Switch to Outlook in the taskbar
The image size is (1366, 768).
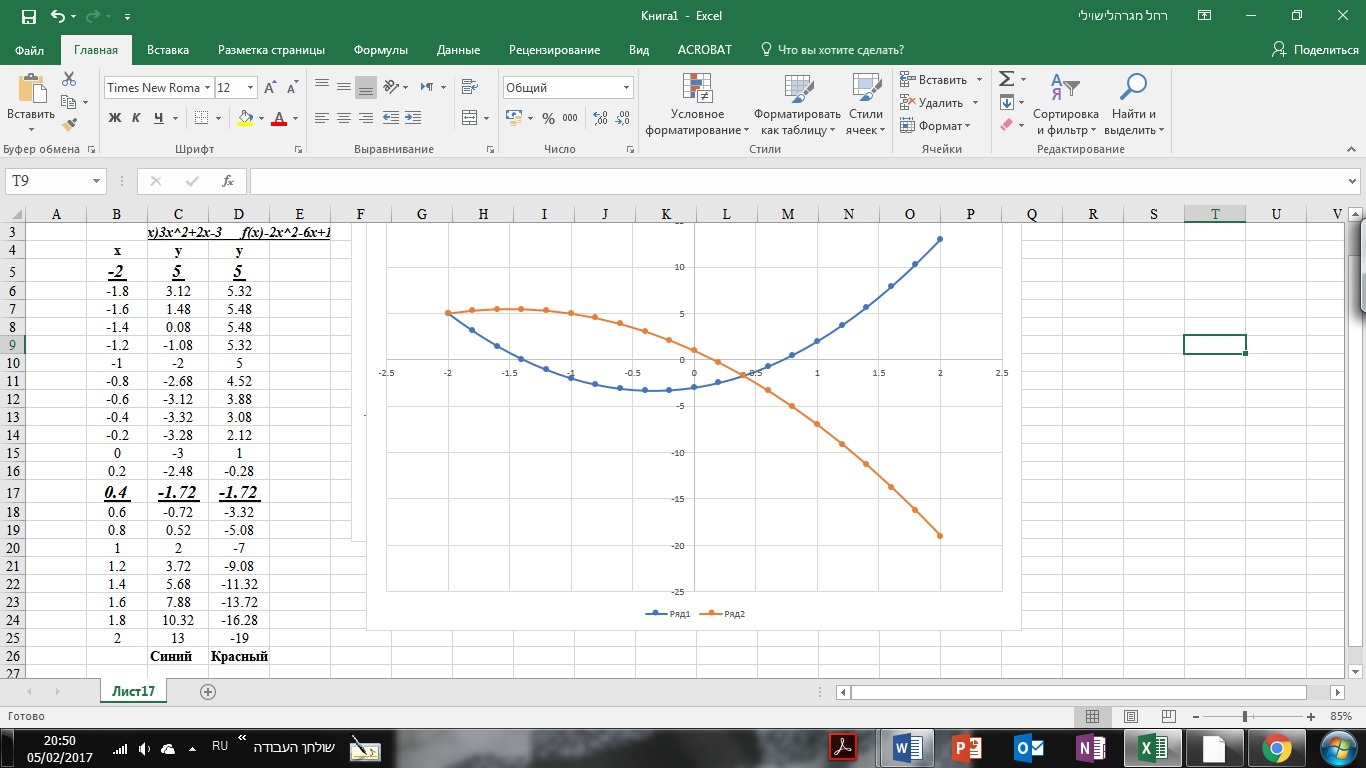tap(1030, 747)
